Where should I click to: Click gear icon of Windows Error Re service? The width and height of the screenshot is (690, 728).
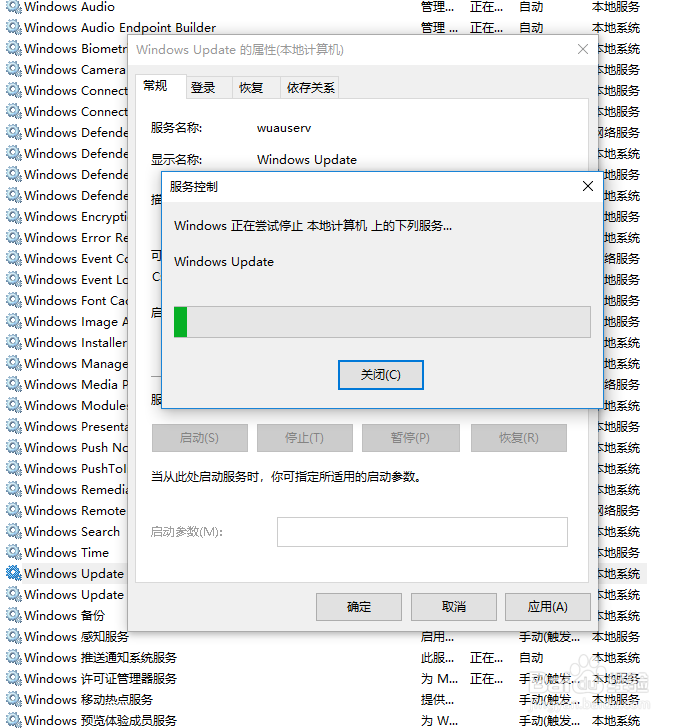click(13, 237)
